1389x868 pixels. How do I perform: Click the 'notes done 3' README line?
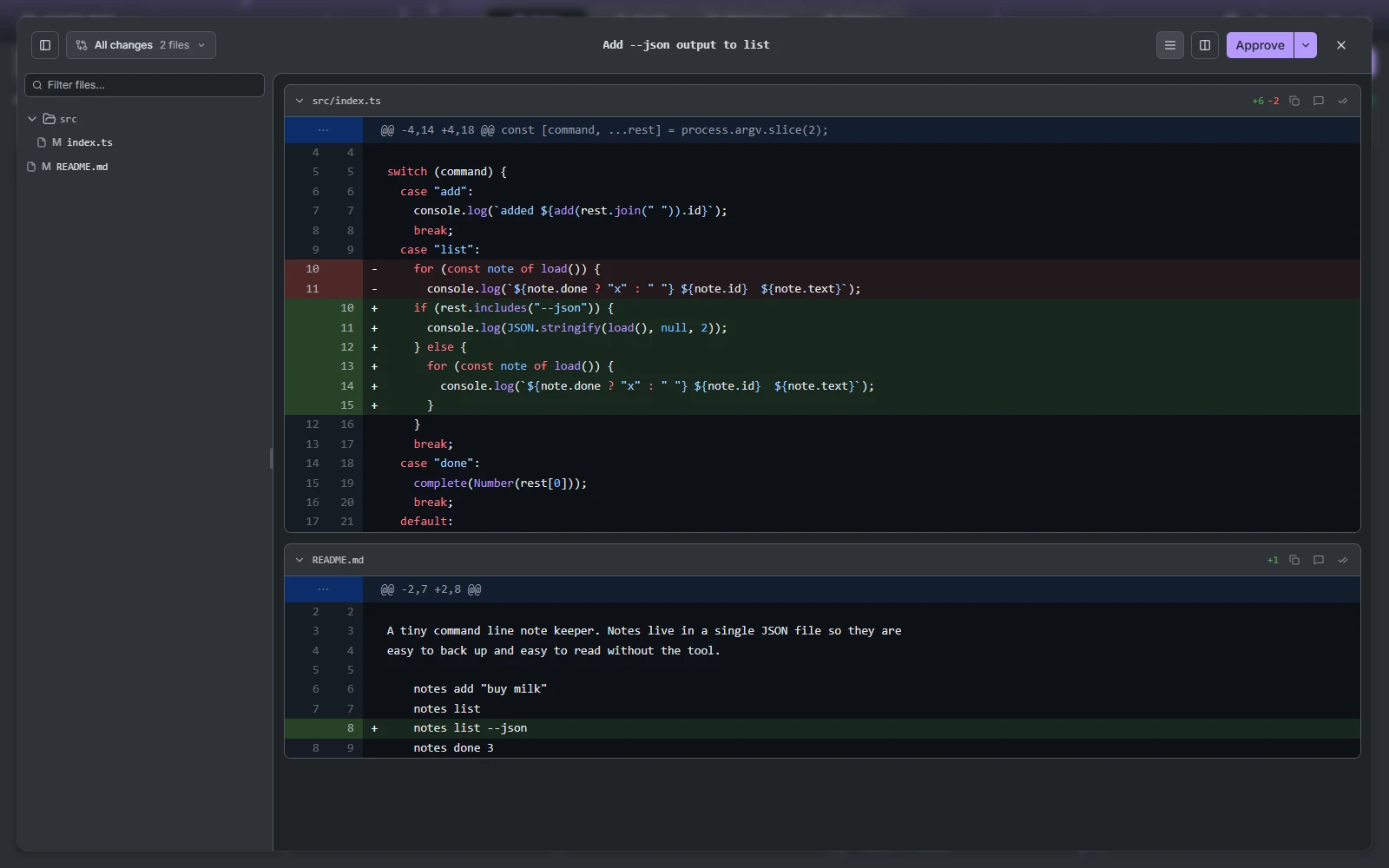coord(822,748)
